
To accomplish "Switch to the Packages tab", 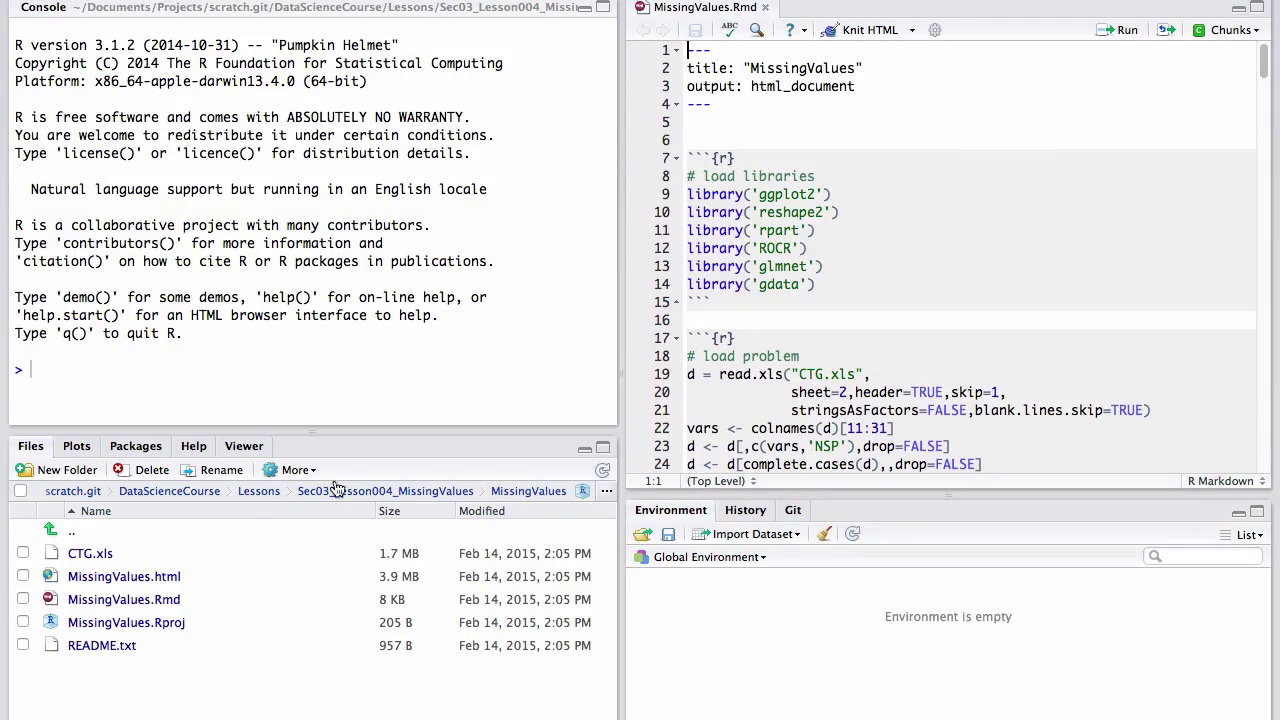I will click(x=135, y=446).
